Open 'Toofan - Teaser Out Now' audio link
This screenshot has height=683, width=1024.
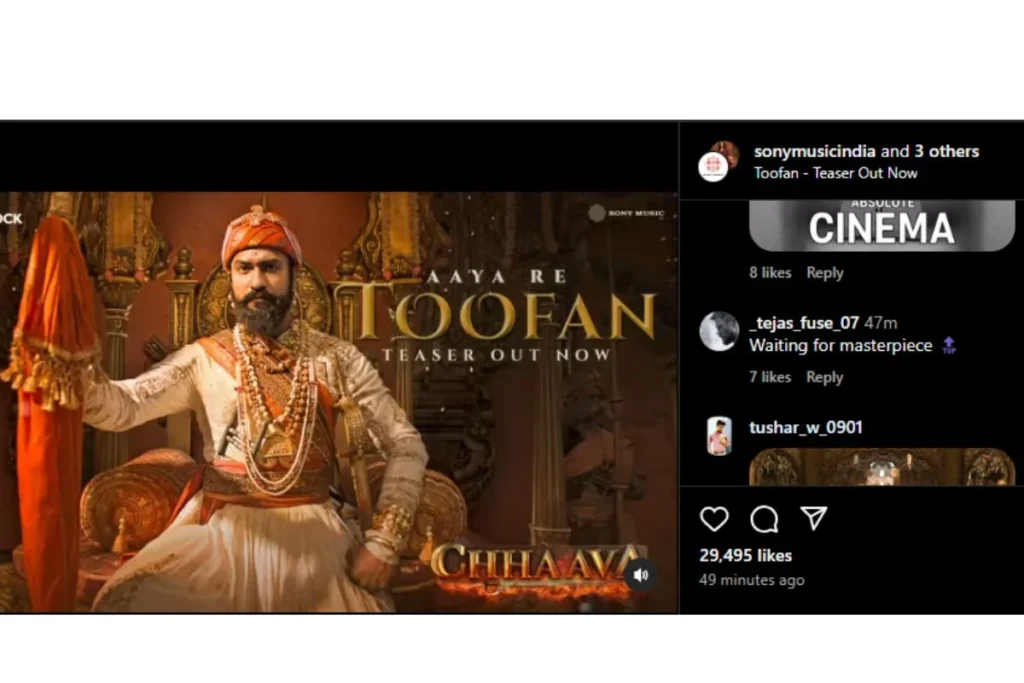coord(835,173)
